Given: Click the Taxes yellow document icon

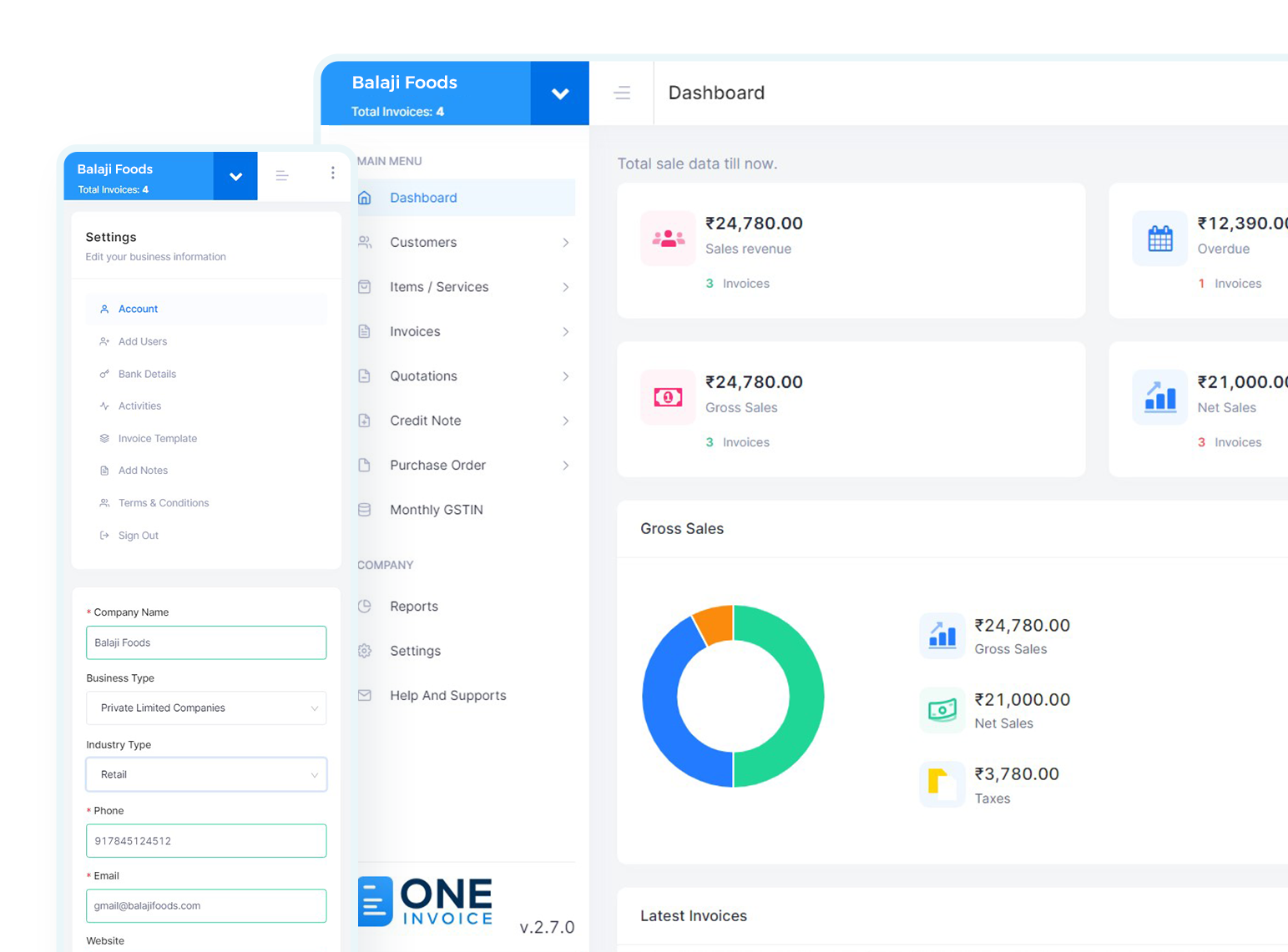Looking at the screenshot, I should (x=942, y=784).
